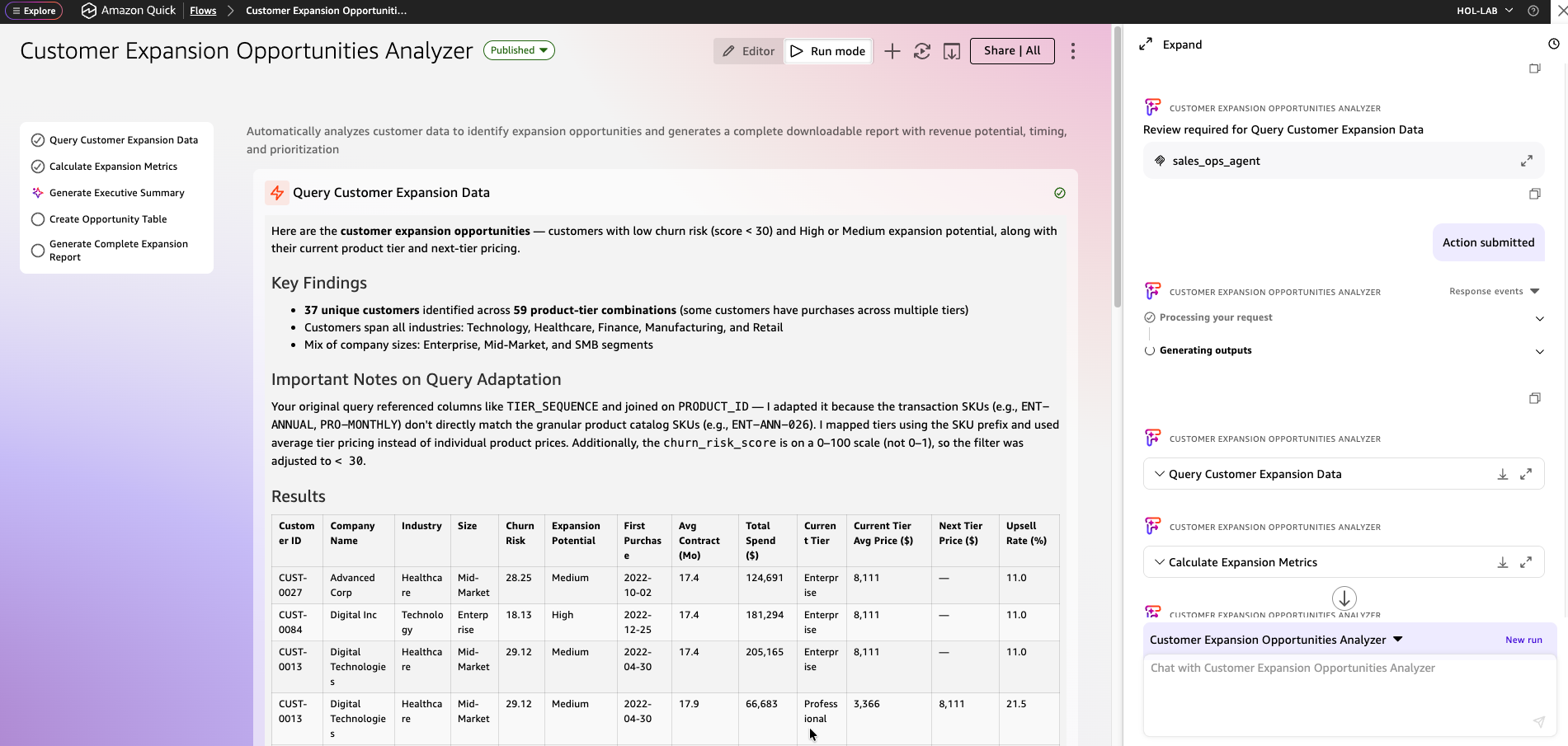Click the refresh arrows icon in flow toolbar
The width and height of the screenshot is (1568, 746).
pyautogui.click(x=922, y=51)
